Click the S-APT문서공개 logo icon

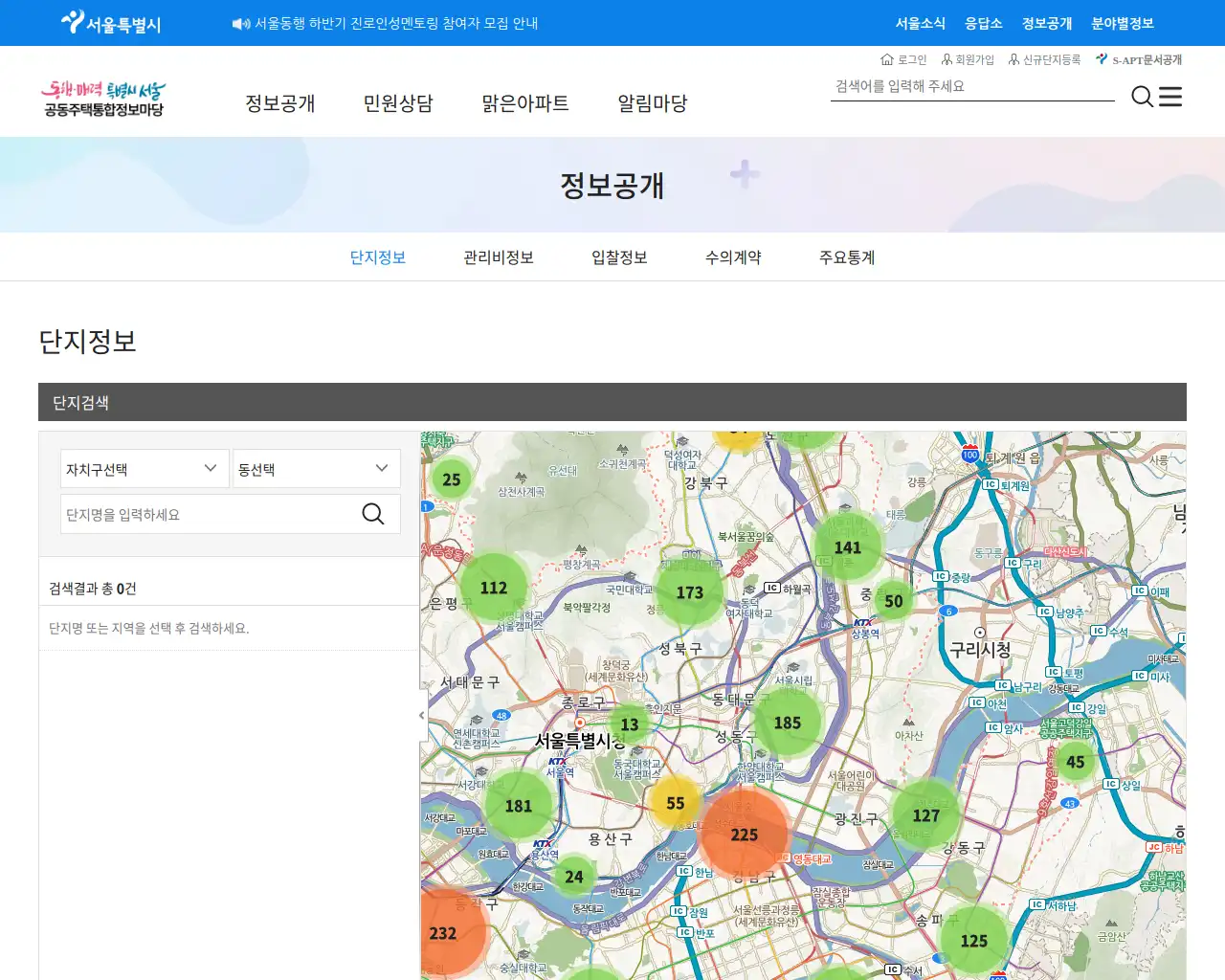point(1102,58)
